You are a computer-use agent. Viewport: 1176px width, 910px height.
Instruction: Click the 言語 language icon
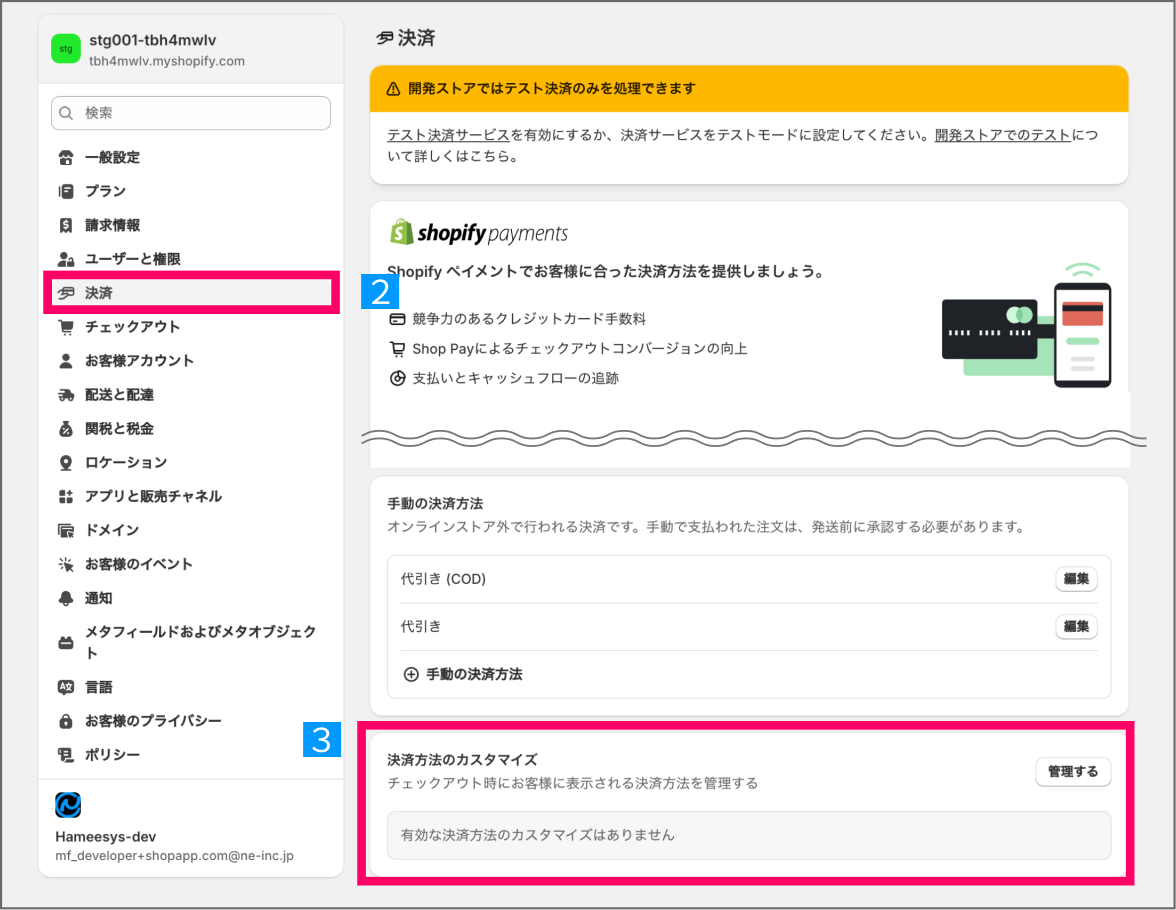point(66,687)
